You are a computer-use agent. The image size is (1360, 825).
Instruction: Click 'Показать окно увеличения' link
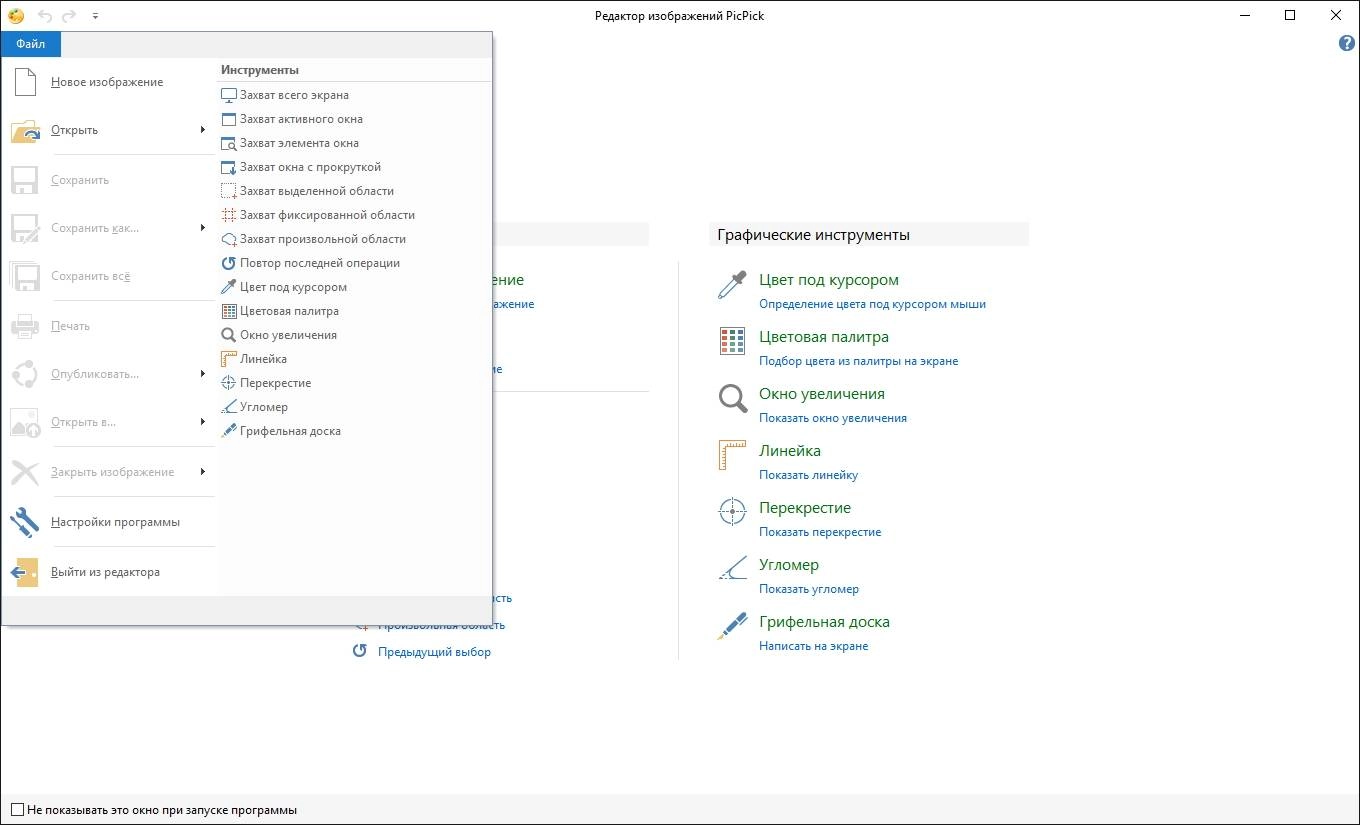click(x=833, y=418)
